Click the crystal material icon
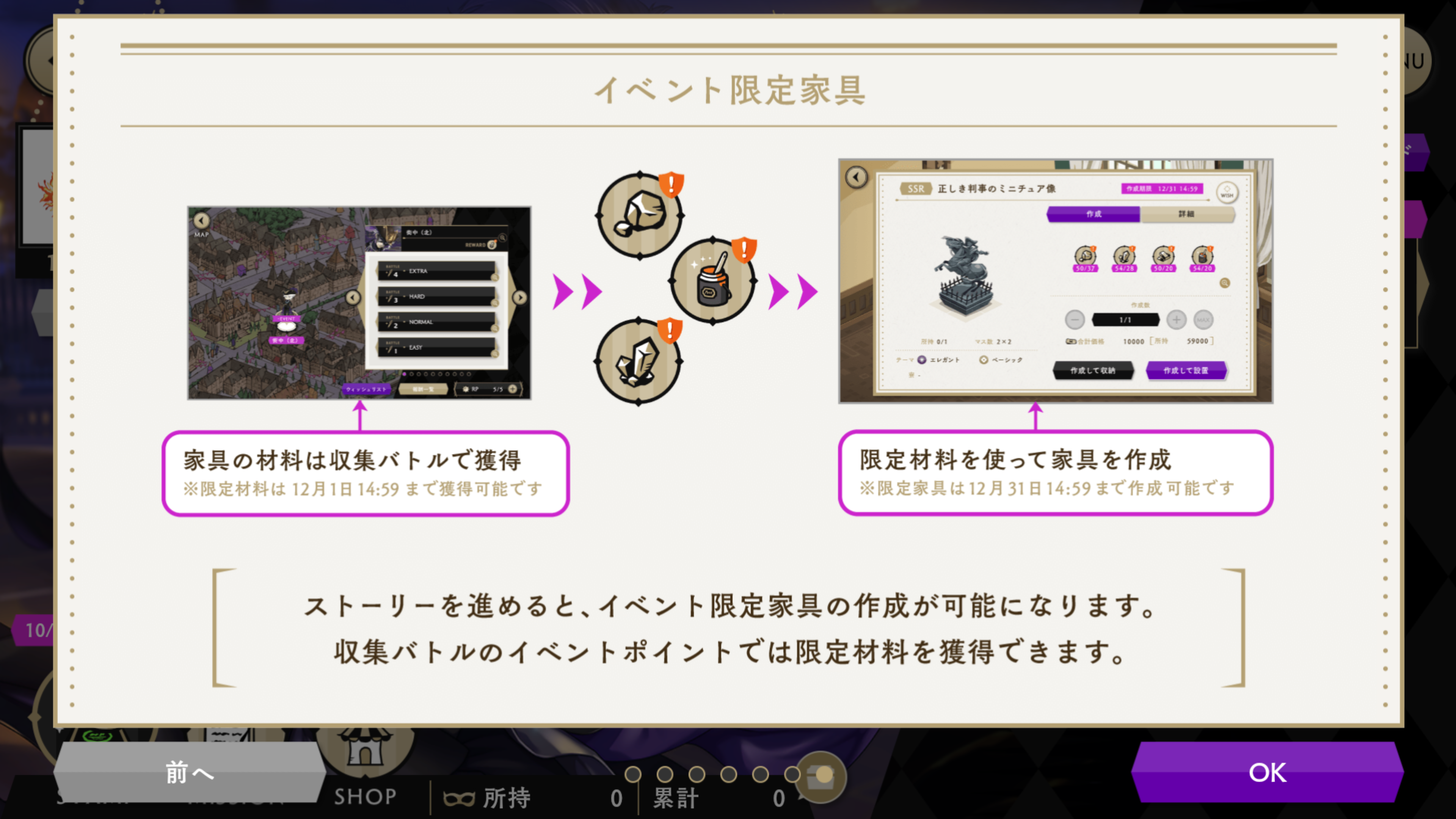The height and width of the screenshot is (819, 1456). pos(639,361)
